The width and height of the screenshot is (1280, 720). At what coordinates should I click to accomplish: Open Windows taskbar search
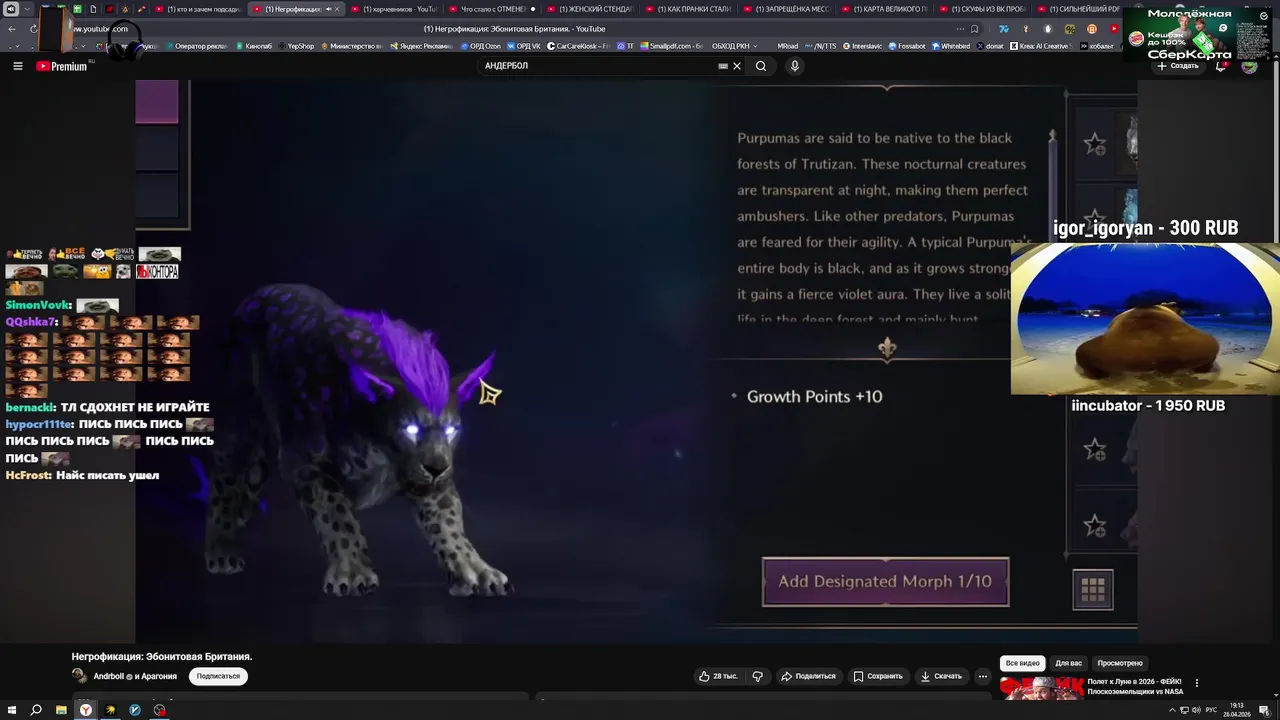[36, 710]
